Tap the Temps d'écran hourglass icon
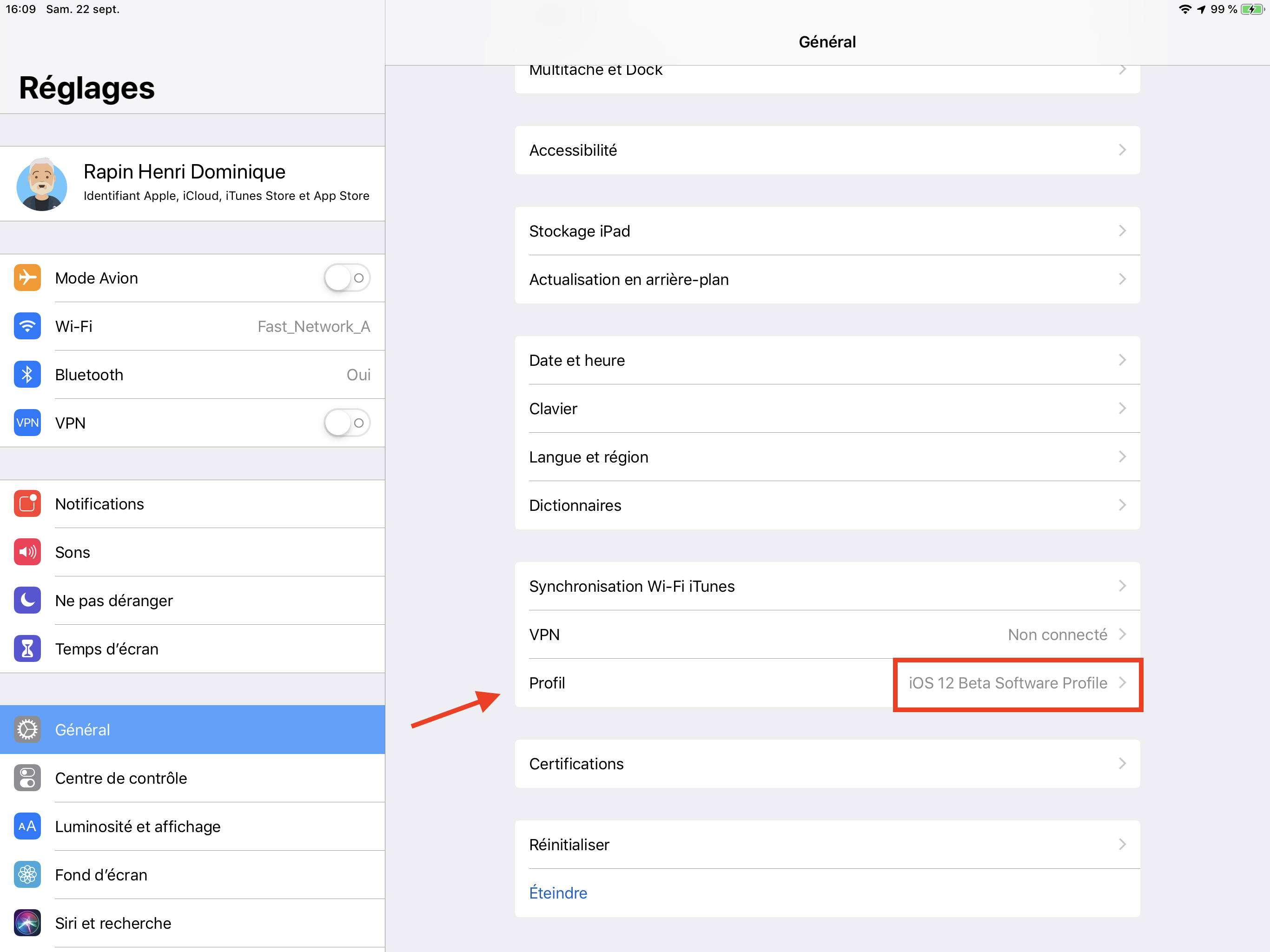Screen dimensions: 1270x952 click(x=27, y=648)
